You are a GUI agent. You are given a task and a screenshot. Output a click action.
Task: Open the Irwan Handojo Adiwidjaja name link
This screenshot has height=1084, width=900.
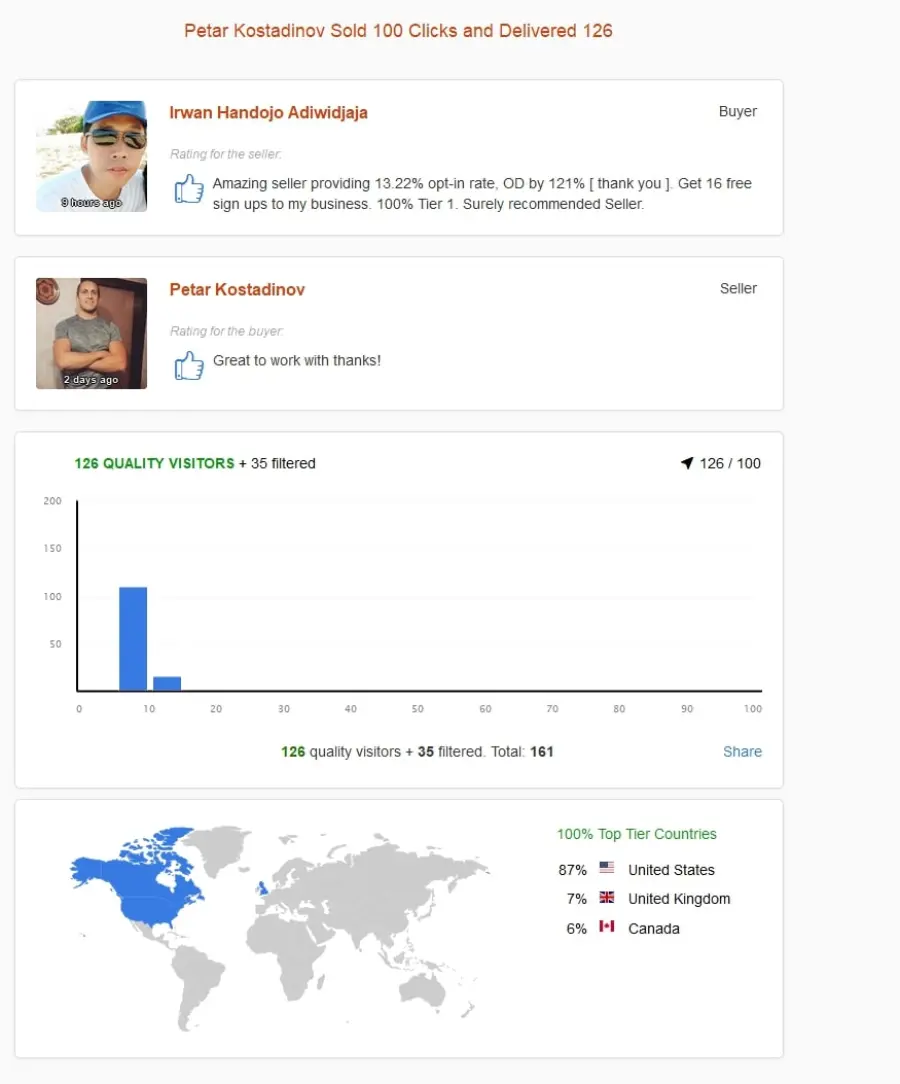coord(268,112)
